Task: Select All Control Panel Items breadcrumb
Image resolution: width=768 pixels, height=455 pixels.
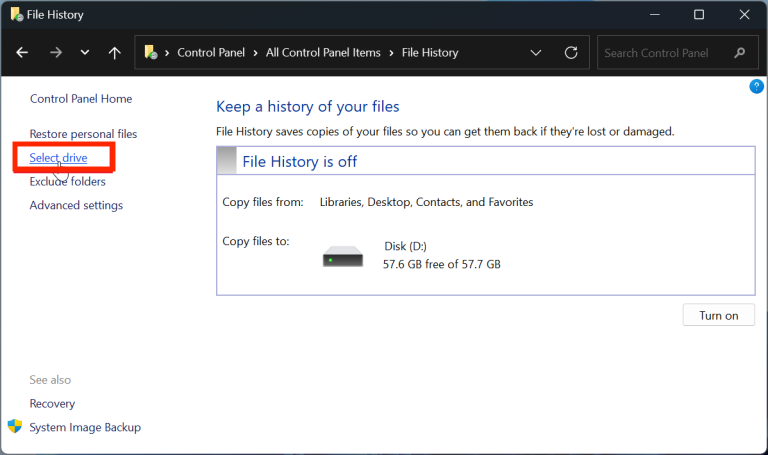Action: (323, 52)
